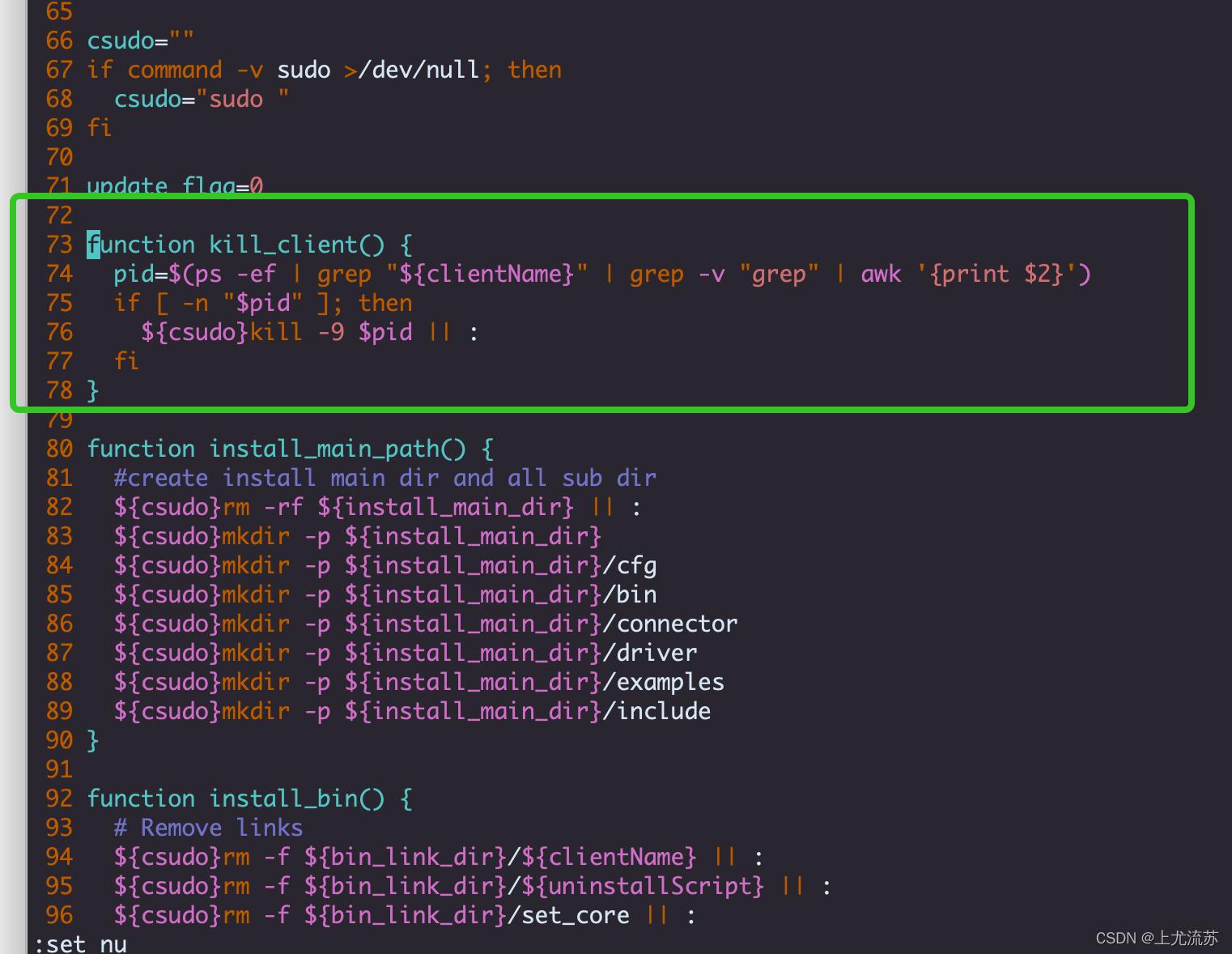This screenshot has height=954, width=1232.
Task: Click the mkdir command creating the connector directory
Action: [421, 623]
